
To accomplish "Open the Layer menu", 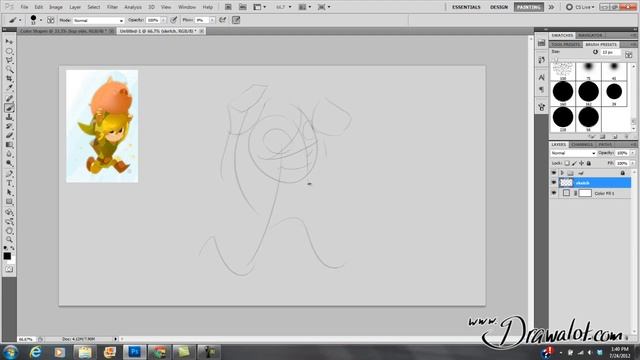I will (x=75, y=7).
